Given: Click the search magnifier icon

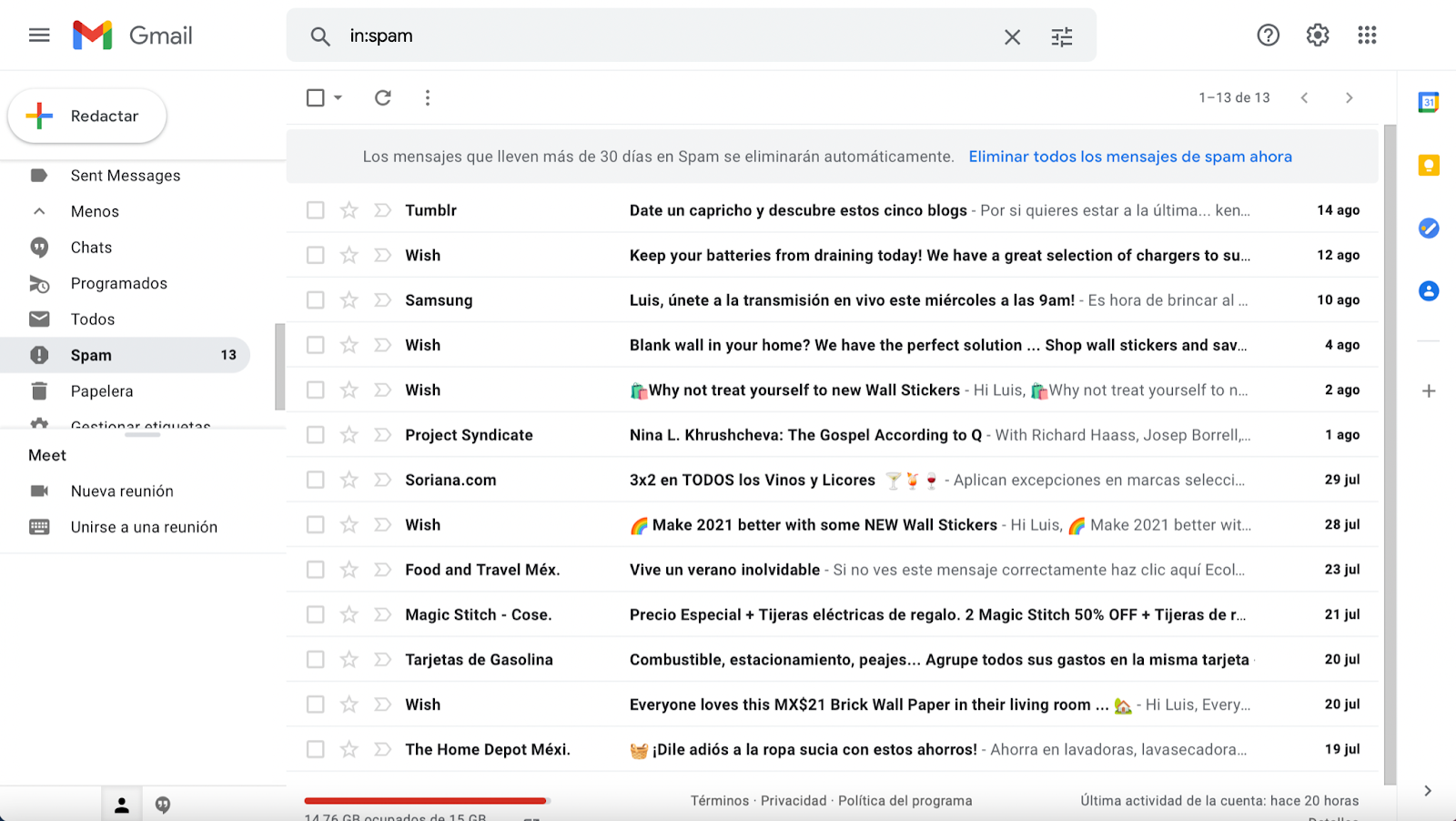Looking at the screenshot, I should (x=320, y=36).
